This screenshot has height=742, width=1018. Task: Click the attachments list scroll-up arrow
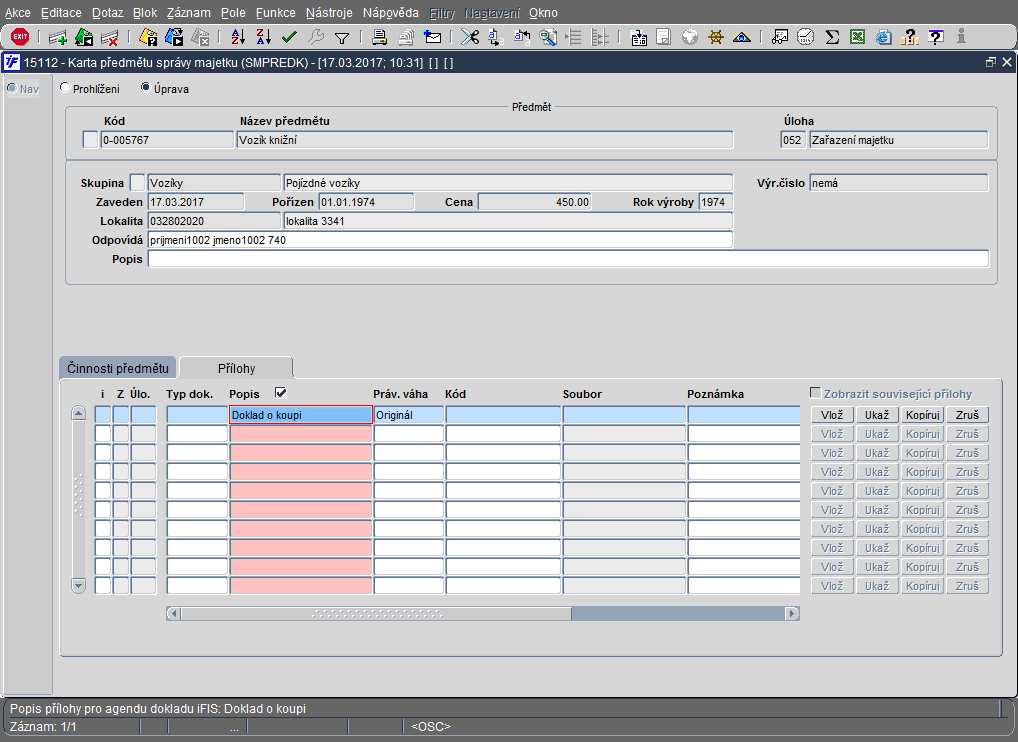point(79,414)
